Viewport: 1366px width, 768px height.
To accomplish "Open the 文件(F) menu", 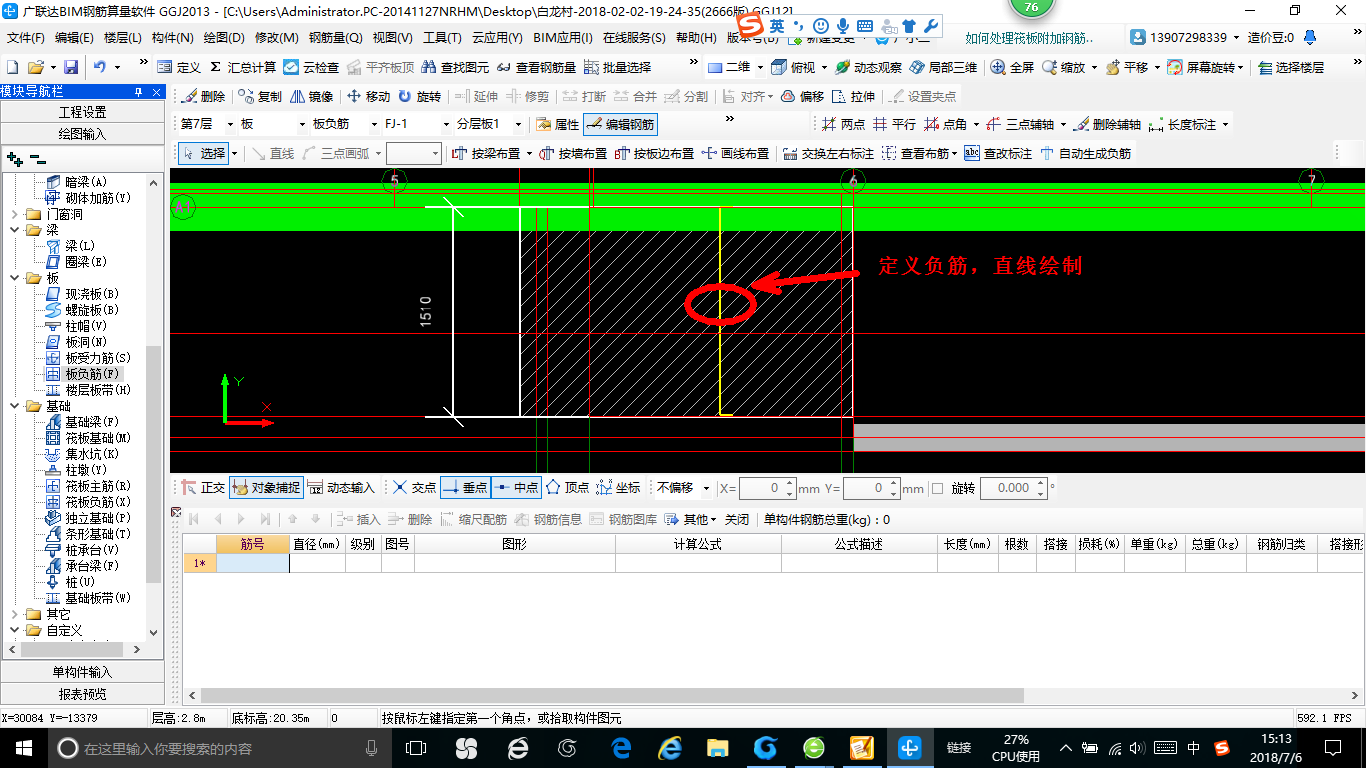I will [26, 38].
